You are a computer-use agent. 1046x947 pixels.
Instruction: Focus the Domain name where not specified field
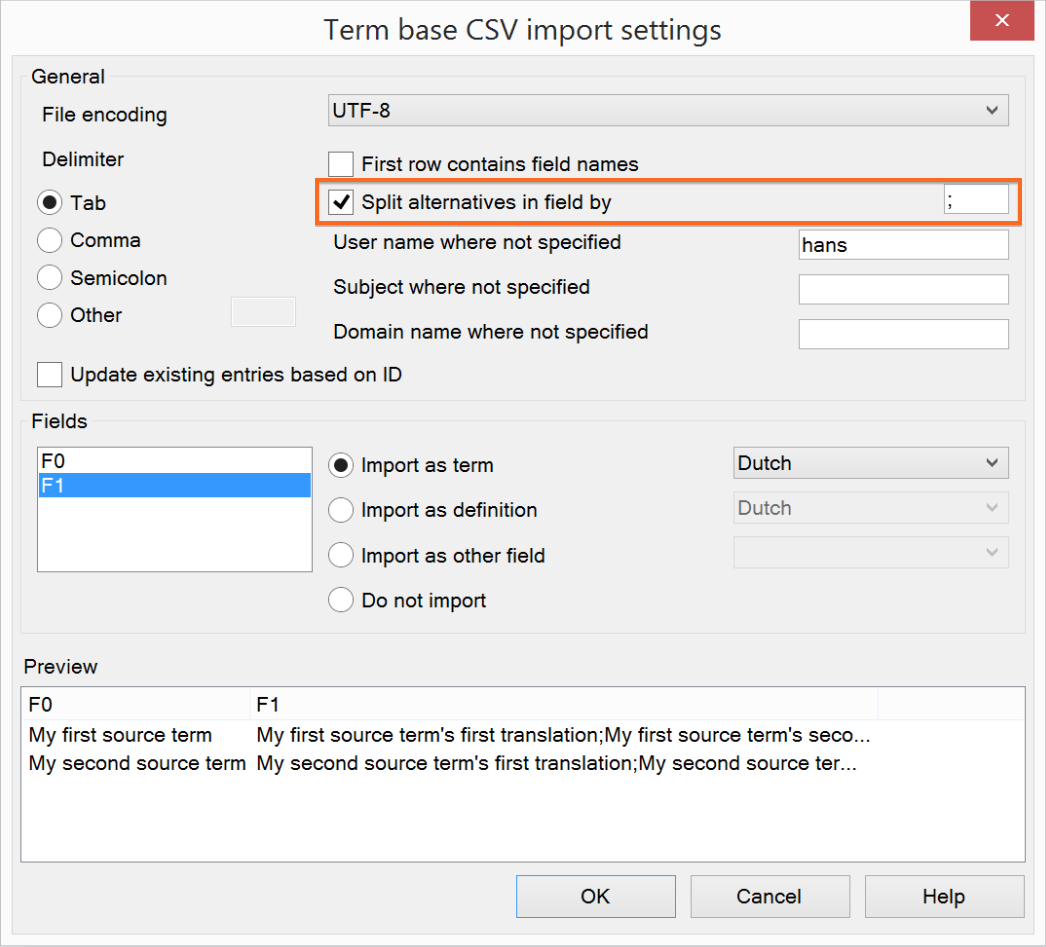click(x=903, y=334)
